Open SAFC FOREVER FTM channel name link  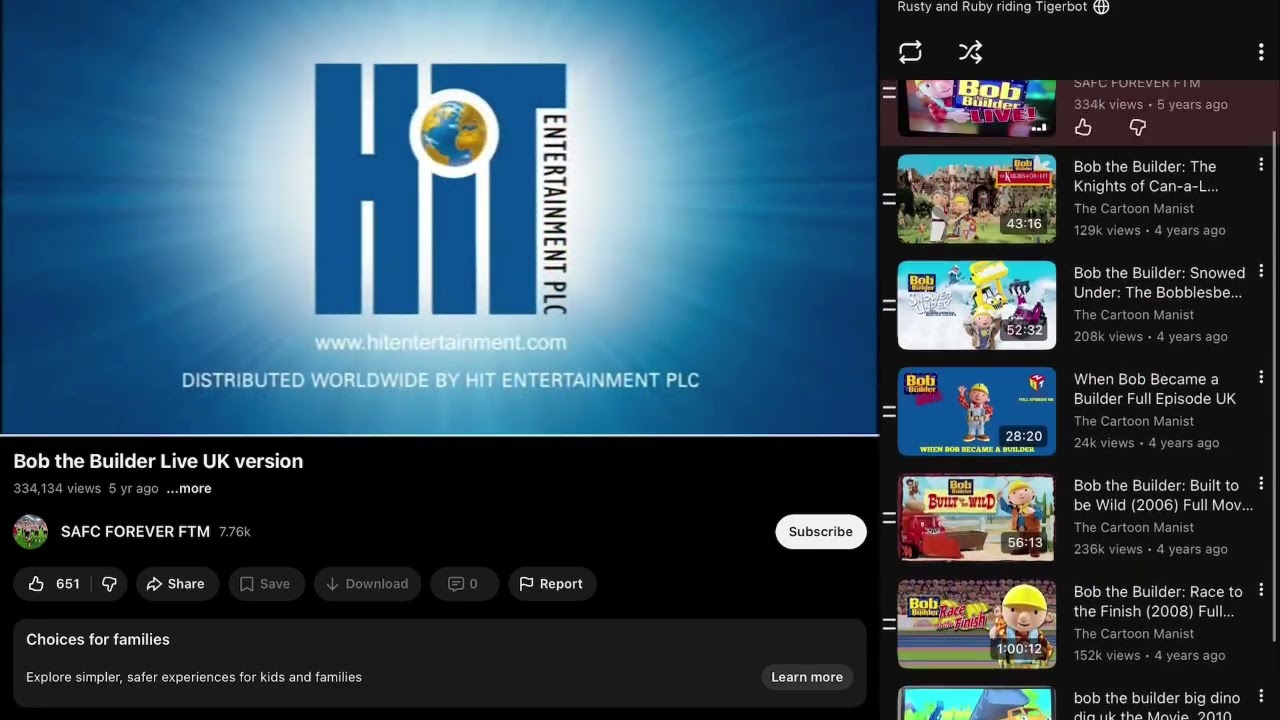click(x=135, y=532)
